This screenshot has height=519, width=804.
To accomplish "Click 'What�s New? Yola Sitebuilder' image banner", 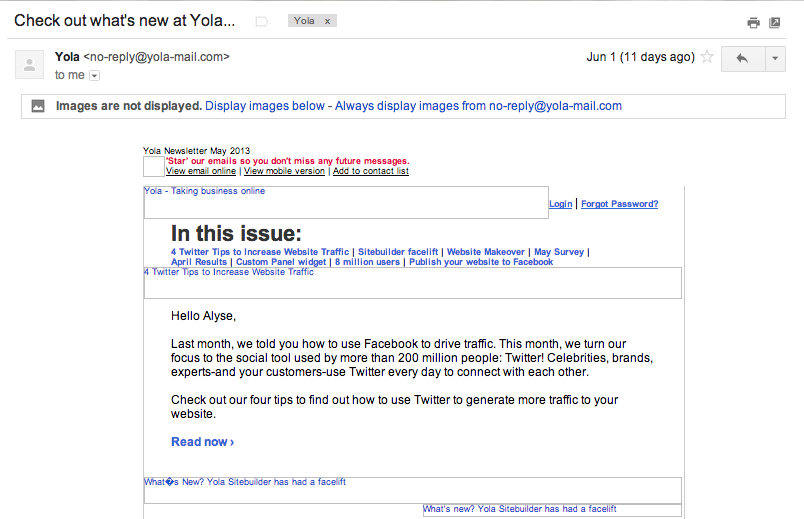I will click(x=413, y=490).
